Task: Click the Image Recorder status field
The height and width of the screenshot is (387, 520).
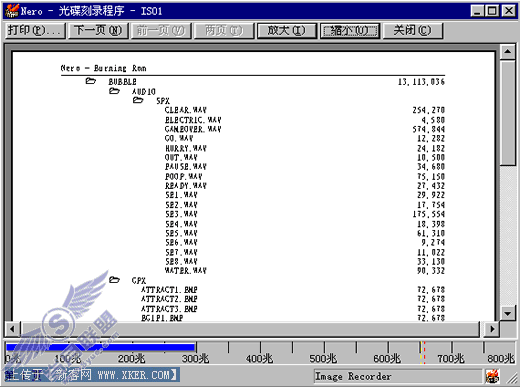Action: tap(398, 376)
